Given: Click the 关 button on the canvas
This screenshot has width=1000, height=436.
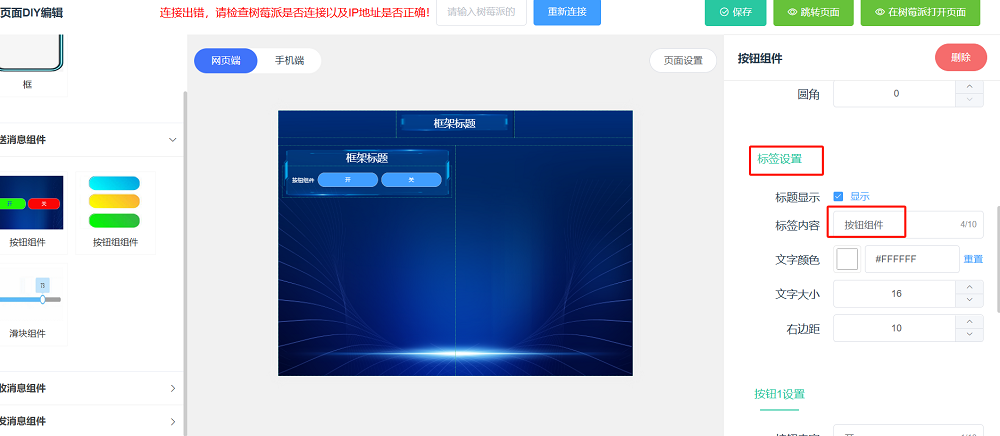Looking at the screenshot, I should (411, 180).
